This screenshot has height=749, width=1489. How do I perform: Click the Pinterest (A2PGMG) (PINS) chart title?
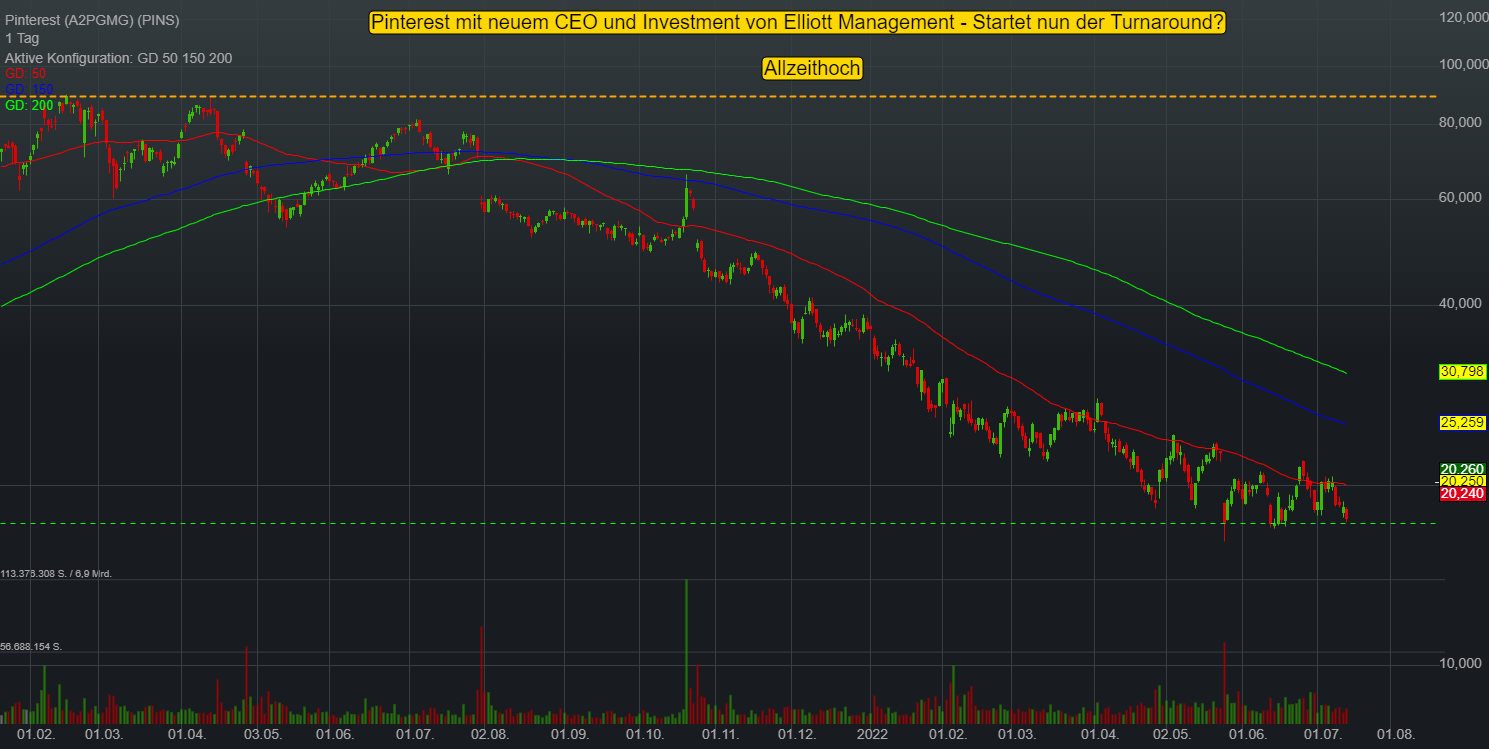93,20
